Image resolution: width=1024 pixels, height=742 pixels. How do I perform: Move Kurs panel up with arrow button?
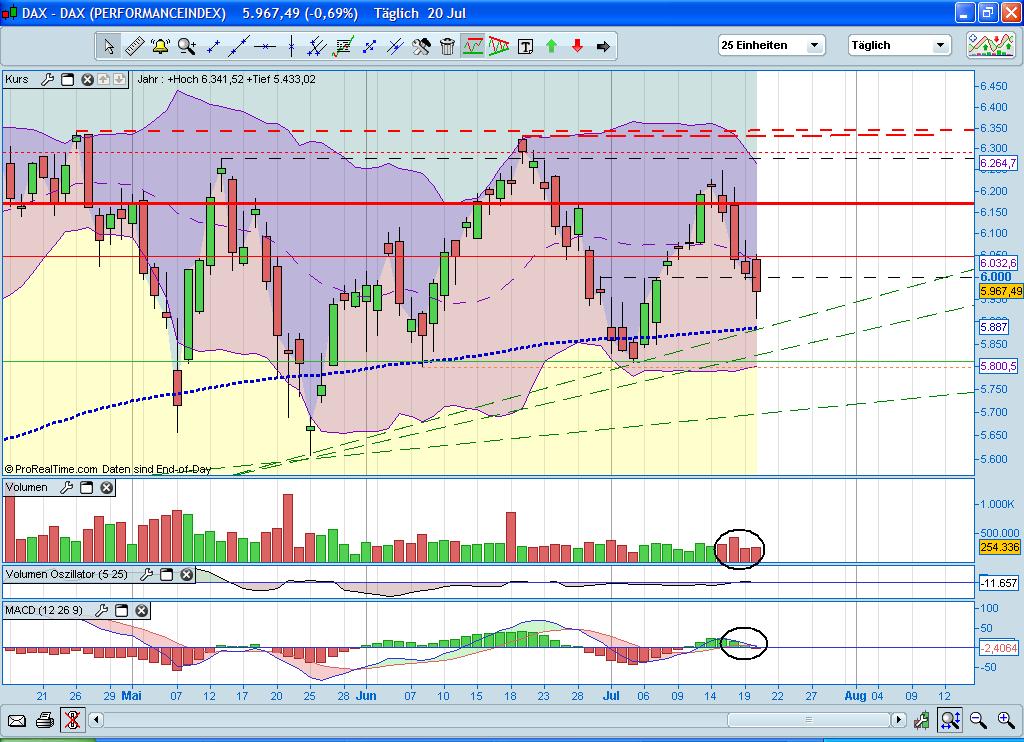pos(103,80)
